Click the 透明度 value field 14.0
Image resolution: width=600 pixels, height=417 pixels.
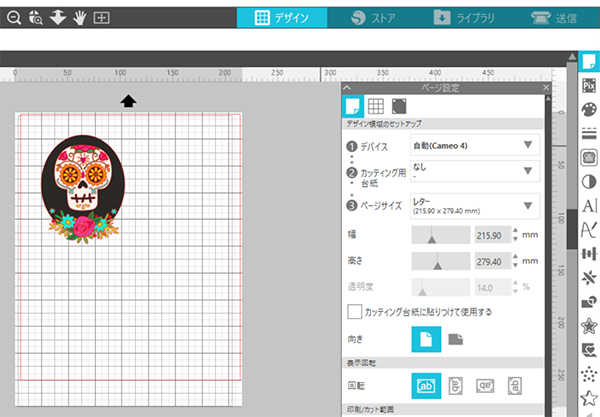(x=493, y=287)
